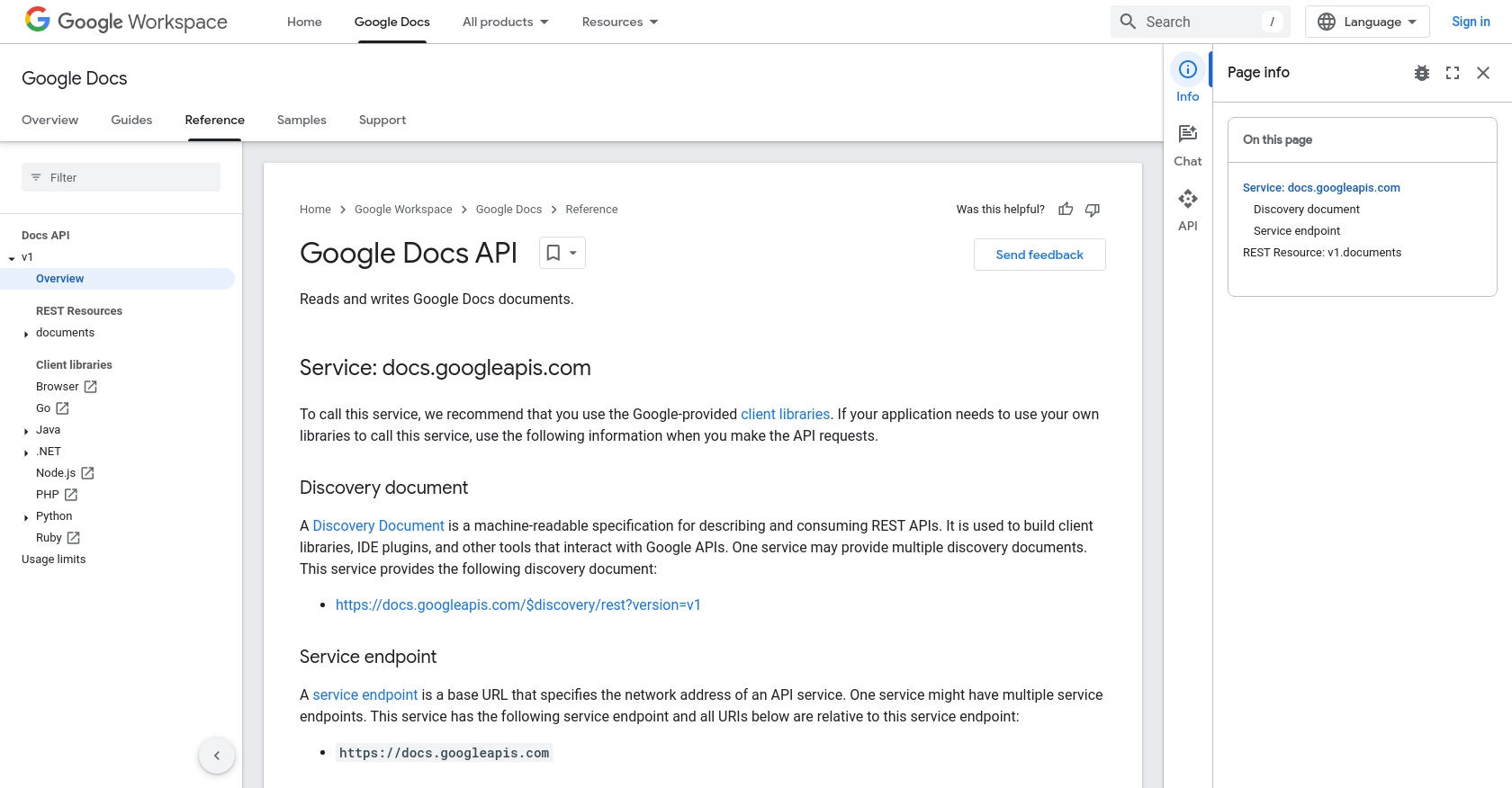This screenshot has height=788, width=1512.
Task: Open the client libraries link
Action: [x=785, y=414]
